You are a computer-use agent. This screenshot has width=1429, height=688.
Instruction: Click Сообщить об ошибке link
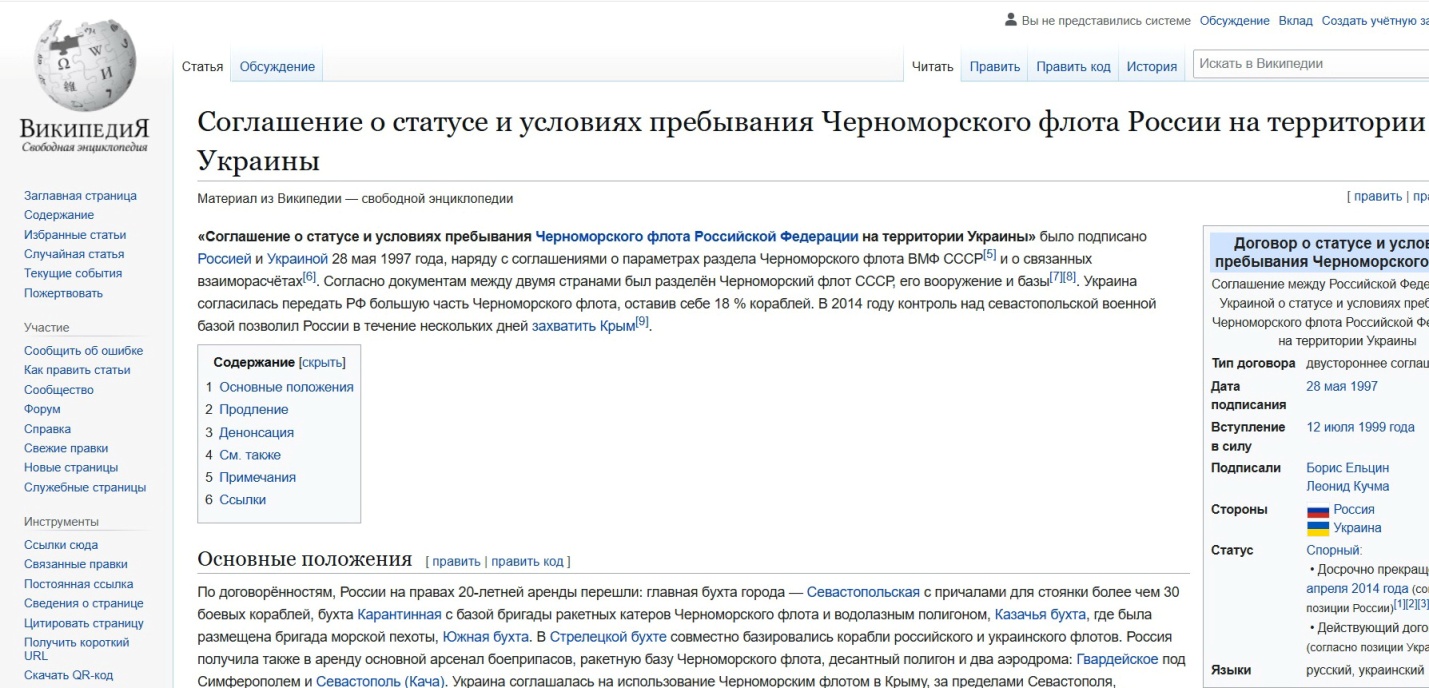(x=83, y=351)
